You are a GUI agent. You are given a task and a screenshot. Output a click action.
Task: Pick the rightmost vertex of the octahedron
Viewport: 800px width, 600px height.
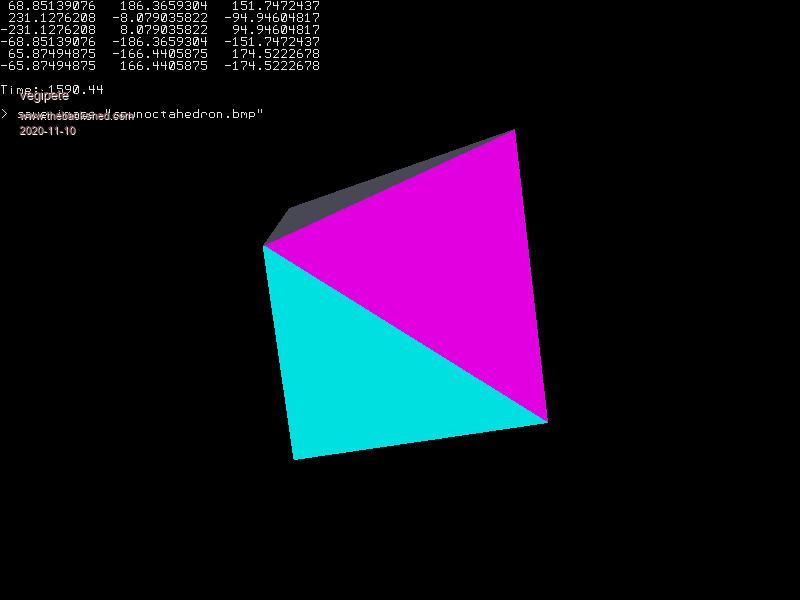[x=547, y=422]
